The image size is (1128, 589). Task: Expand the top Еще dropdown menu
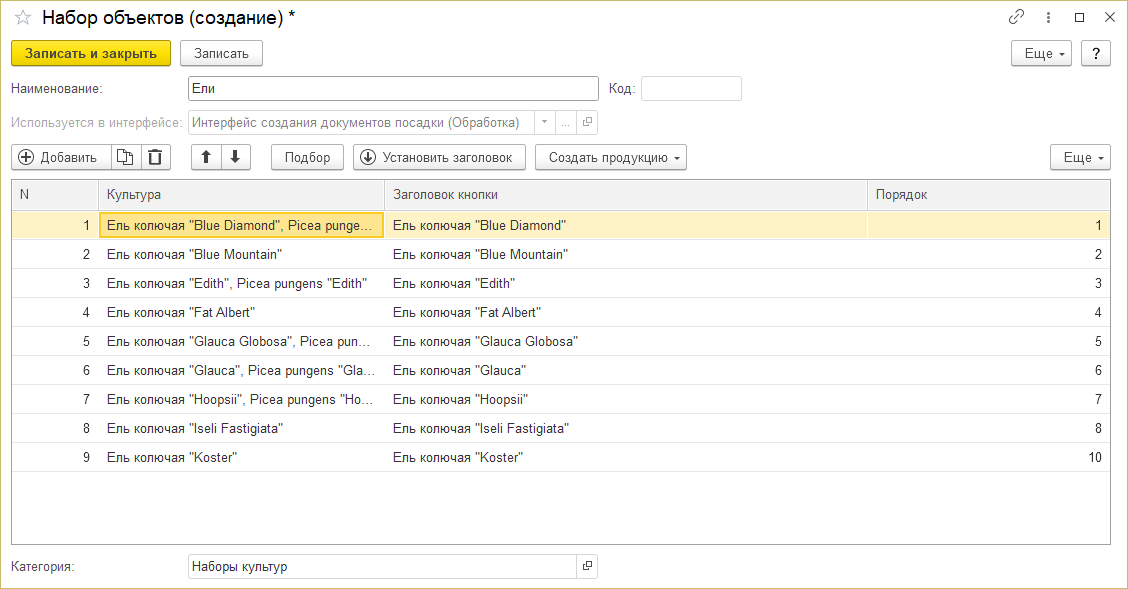click(x=1041, y=53)
